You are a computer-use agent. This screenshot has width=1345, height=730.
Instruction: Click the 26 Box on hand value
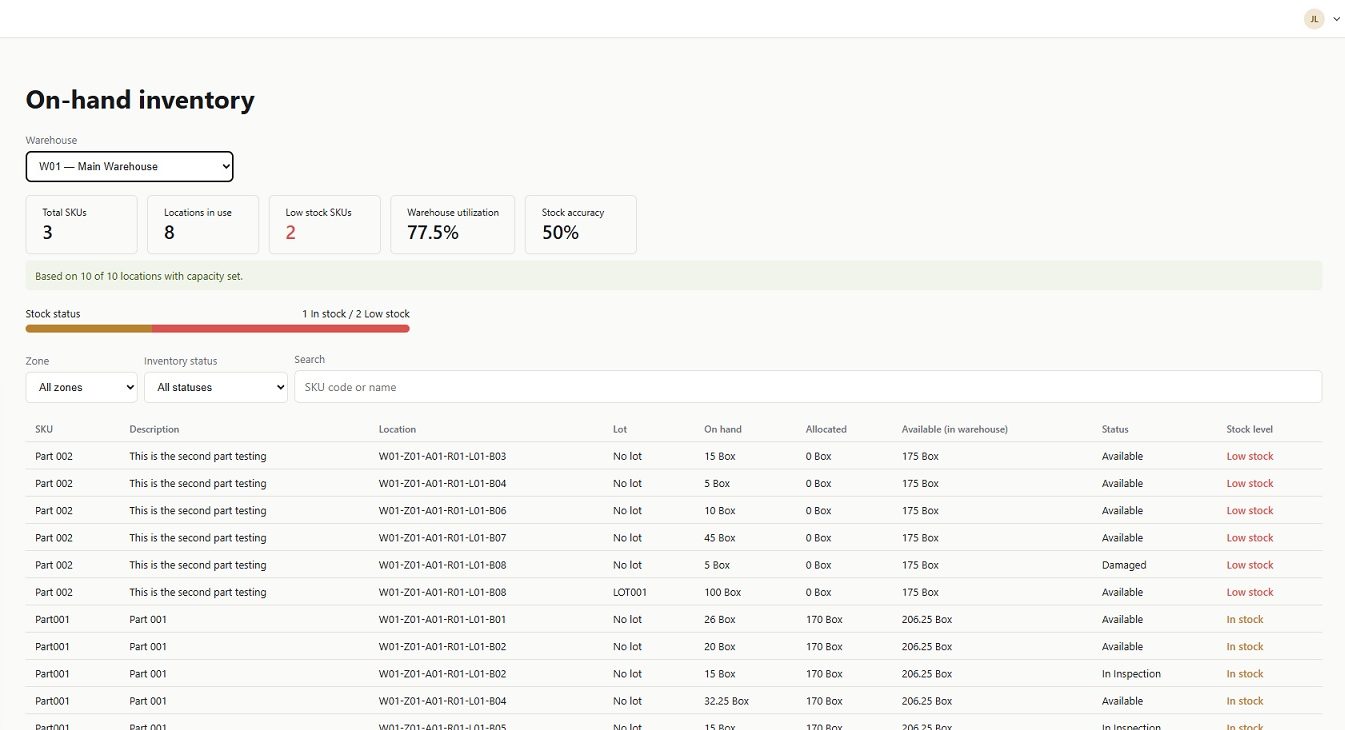[720, 619]
